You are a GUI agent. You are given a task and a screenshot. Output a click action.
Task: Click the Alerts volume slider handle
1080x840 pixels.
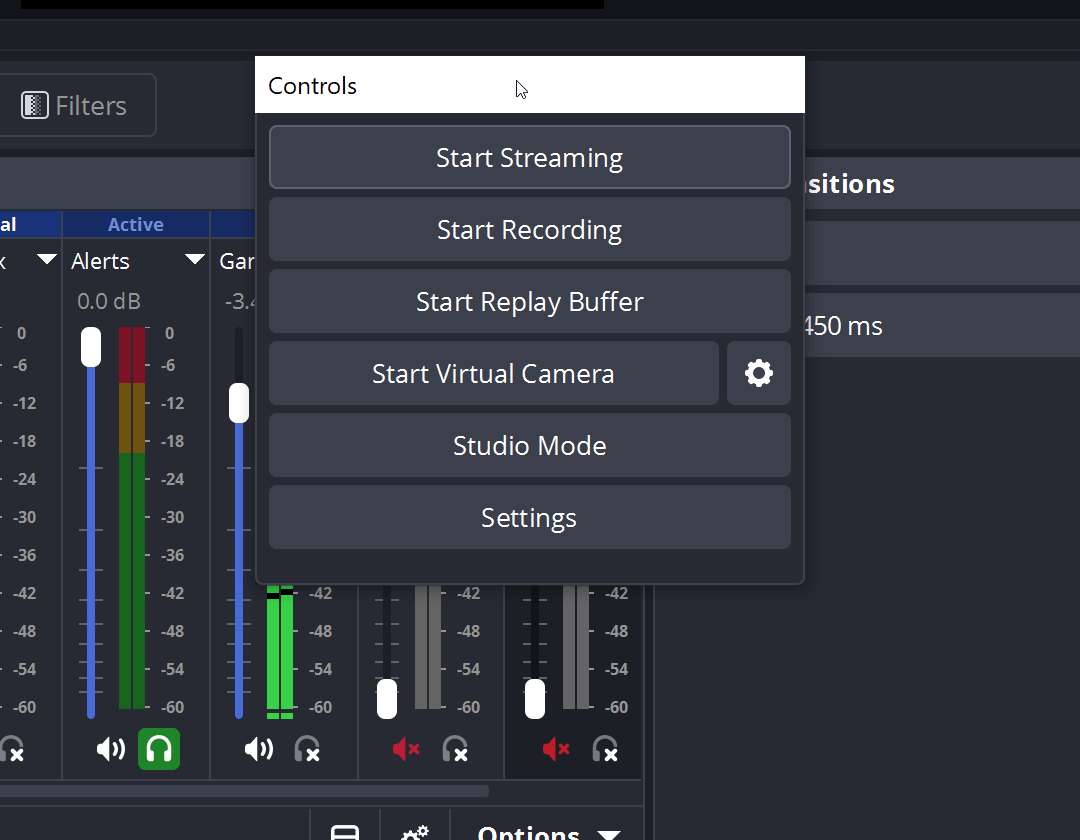click(x=91, y=346)
